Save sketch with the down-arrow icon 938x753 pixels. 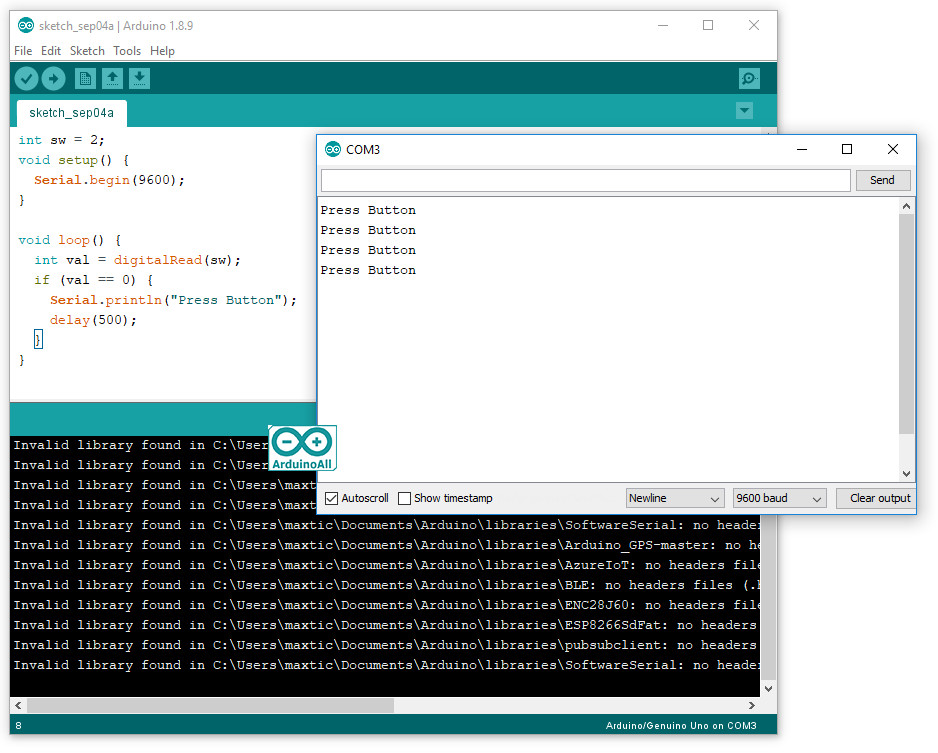(x=139, y=78)
